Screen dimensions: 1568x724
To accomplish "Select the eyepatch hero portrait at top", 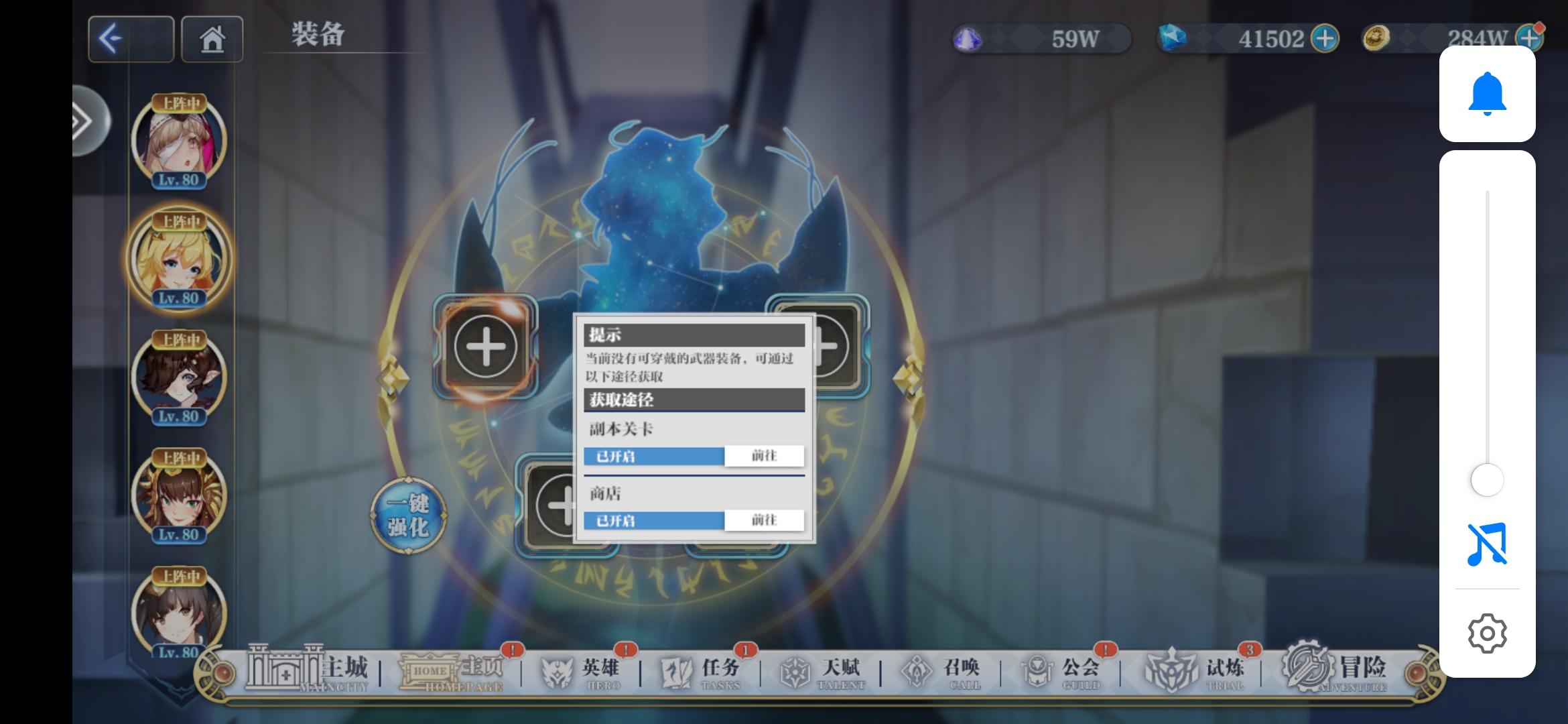I will (x=179, y=142).
